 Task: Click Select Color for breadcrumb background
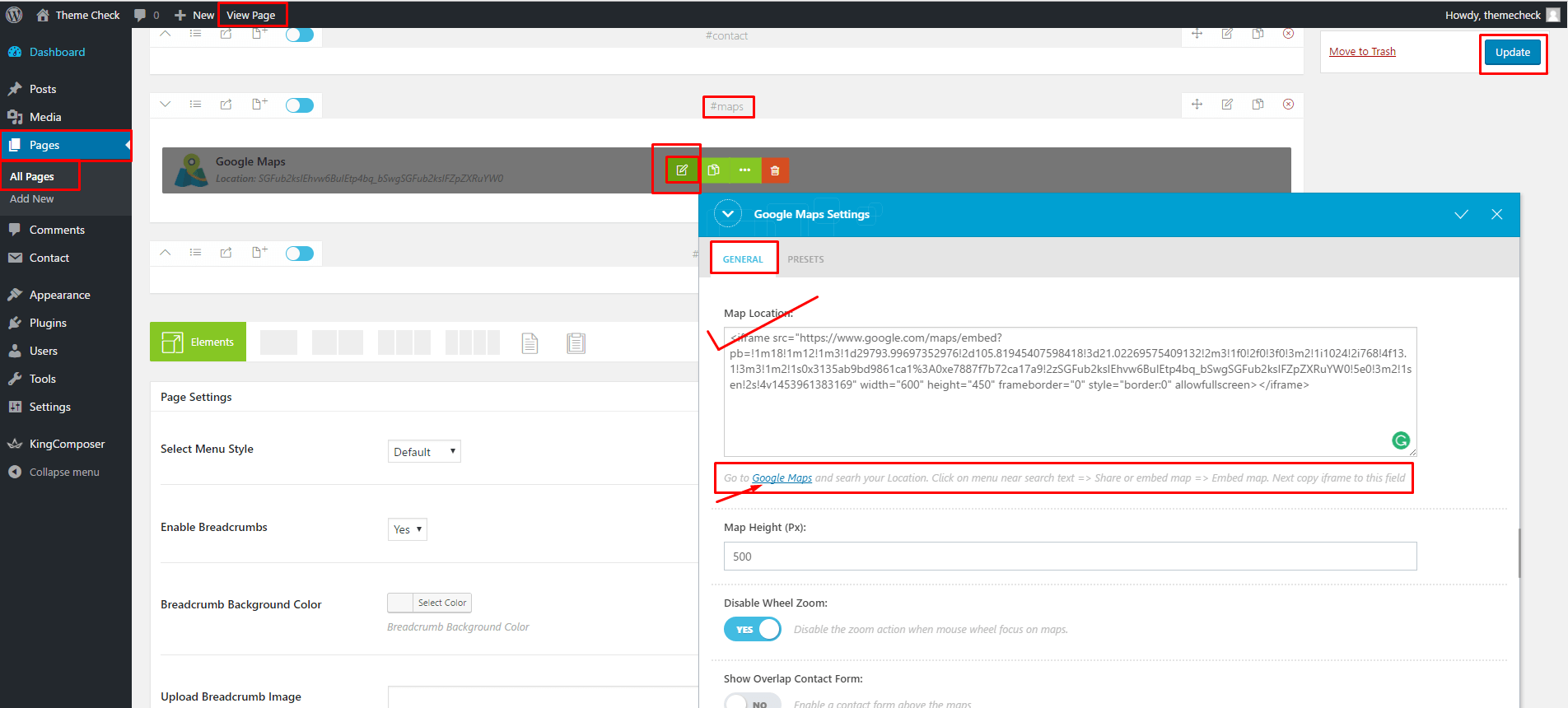tap(441, 603)
